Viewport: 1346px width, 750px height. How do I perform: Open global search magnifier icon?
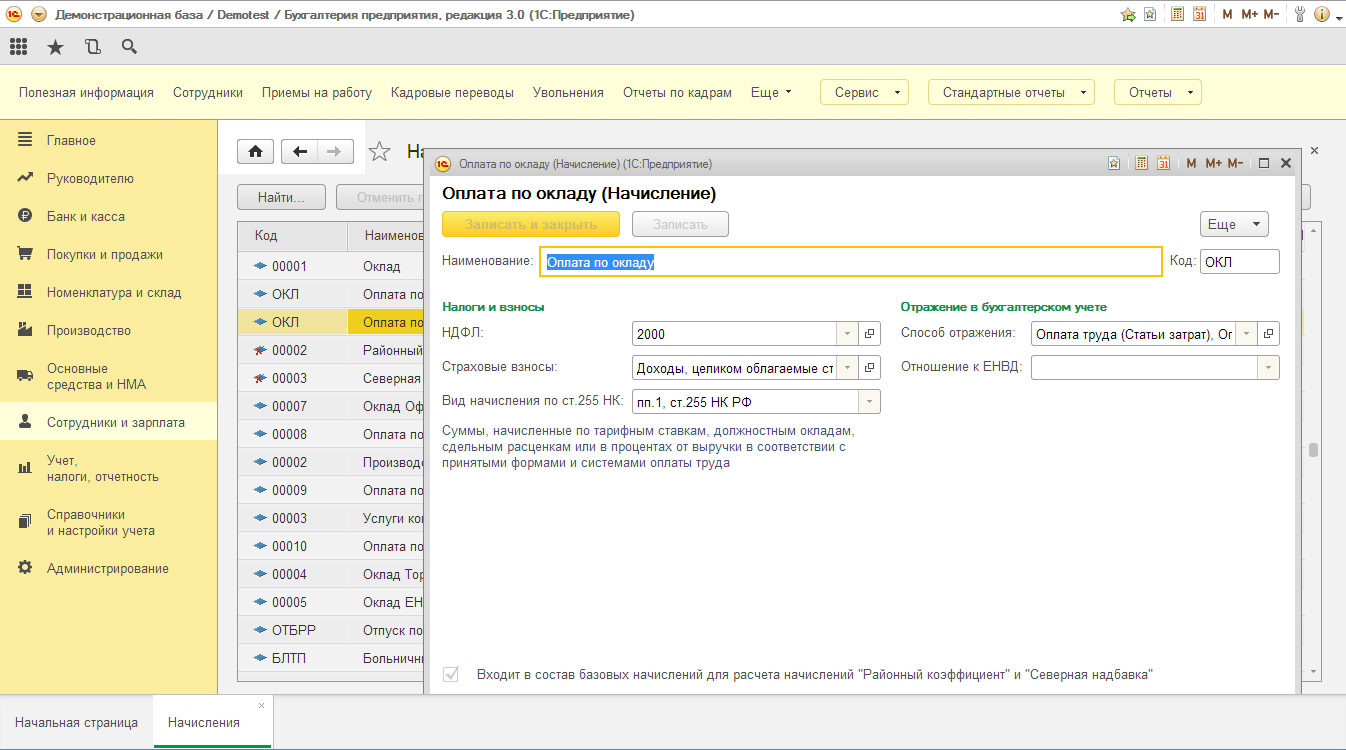[128, 46]
